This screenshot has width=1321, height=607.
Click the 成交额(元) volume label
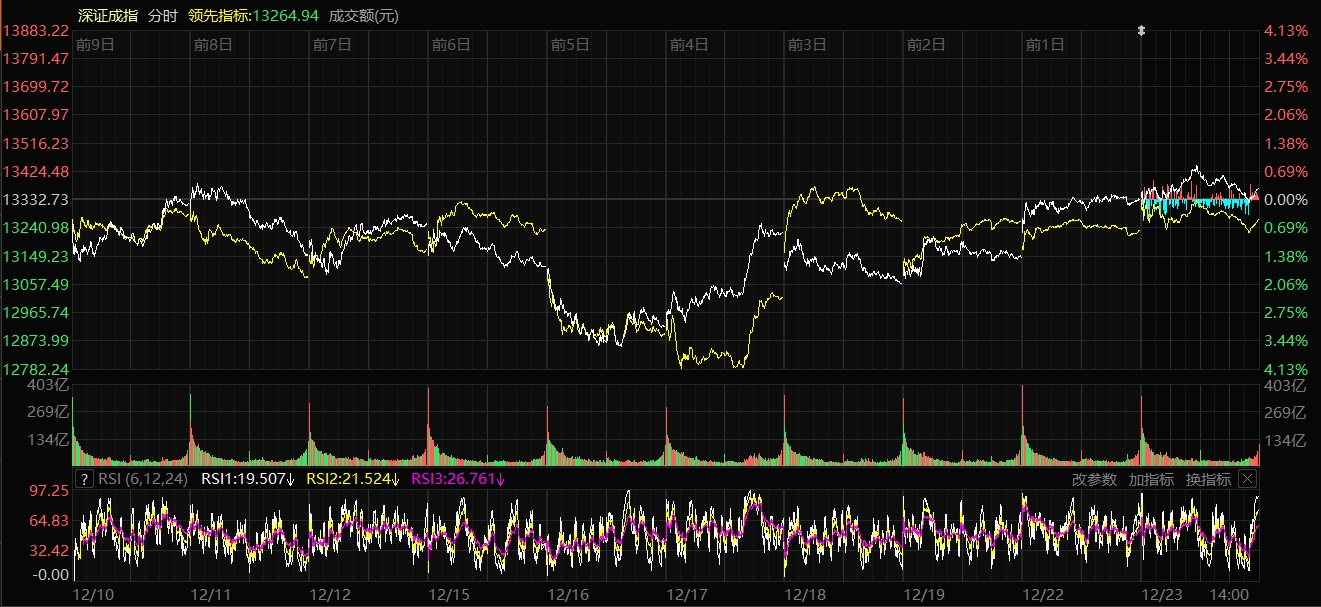pos(364,15)
